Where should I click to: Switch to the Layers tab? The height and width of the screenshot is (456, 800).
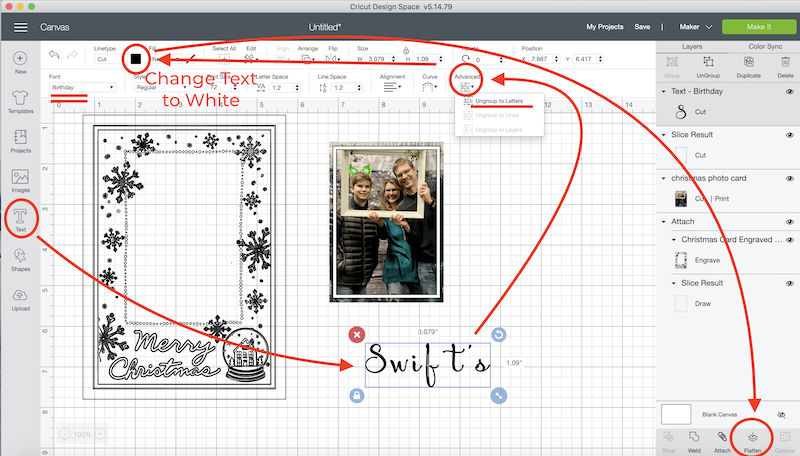point(692,46)
